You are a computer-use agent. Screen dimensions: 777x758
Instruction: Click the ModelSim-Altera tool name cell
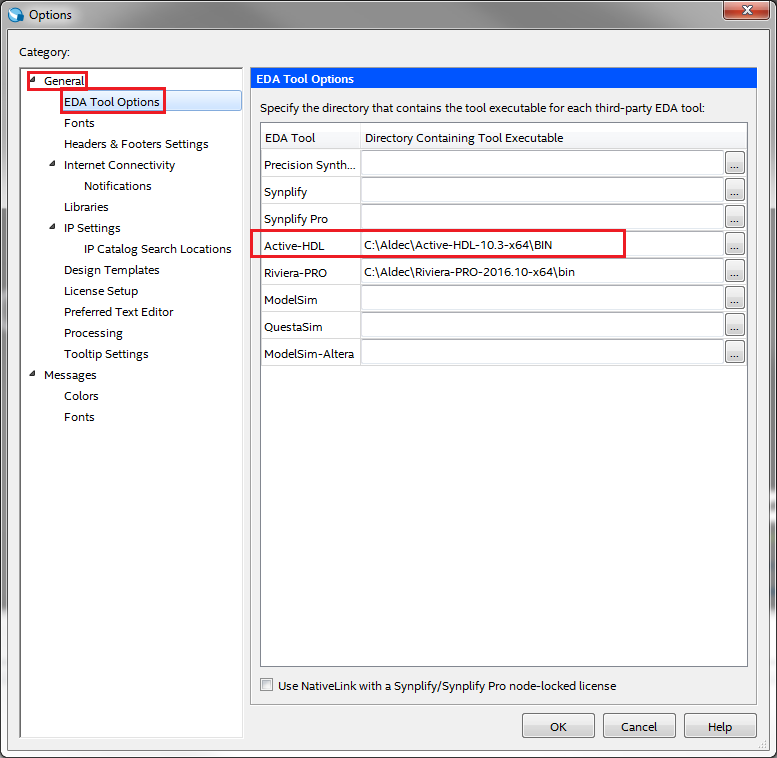[x=311, y=353]
